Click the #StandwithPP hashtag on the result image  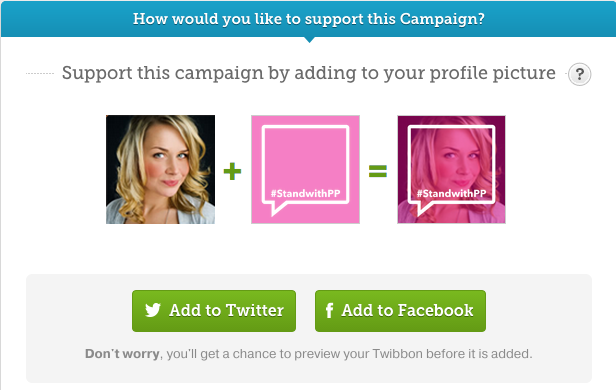[451, 193]
